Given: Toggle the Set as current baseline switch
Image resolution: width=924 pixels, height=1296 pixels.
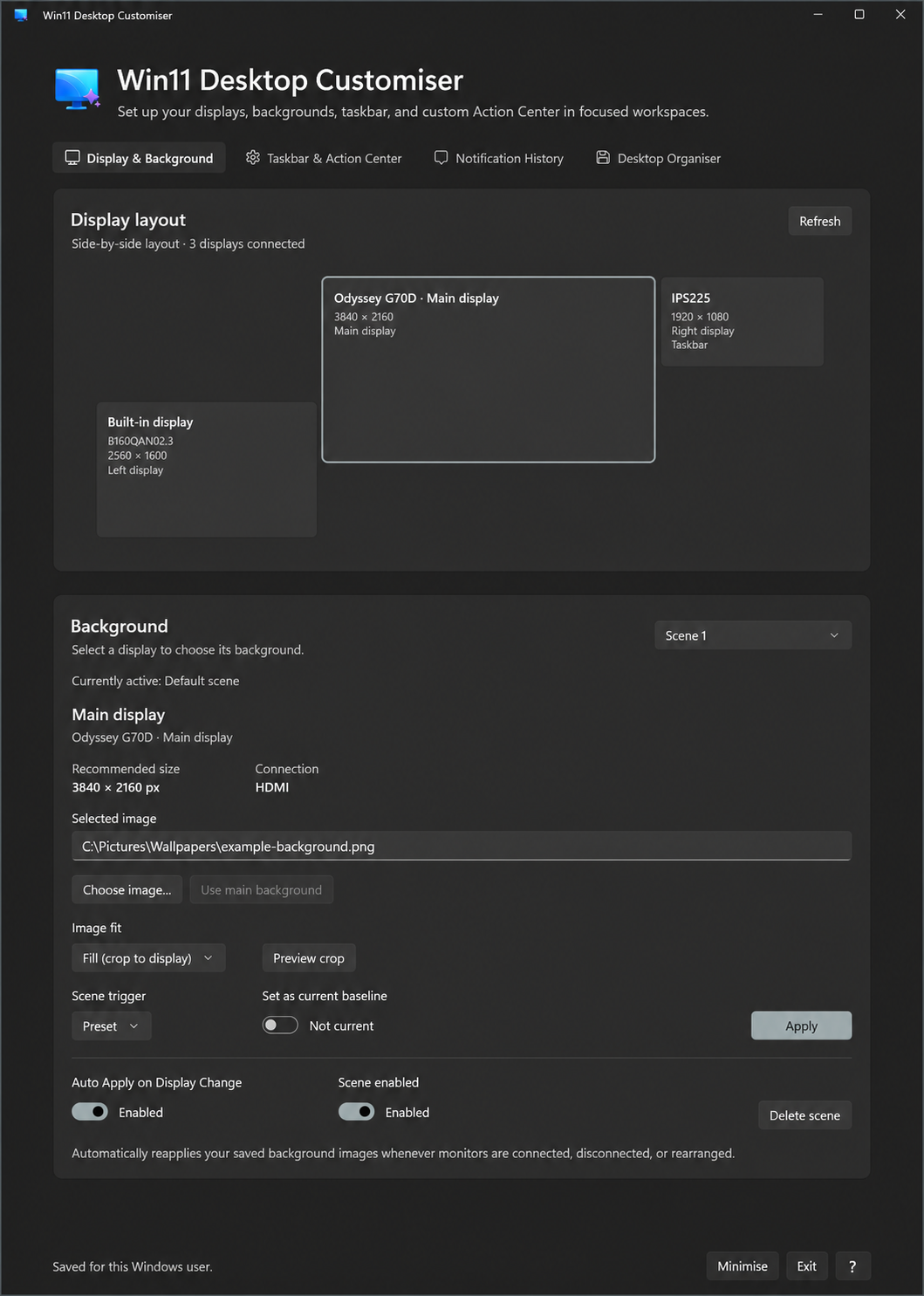Looking at the screenshot, I should coord(280,1025).
